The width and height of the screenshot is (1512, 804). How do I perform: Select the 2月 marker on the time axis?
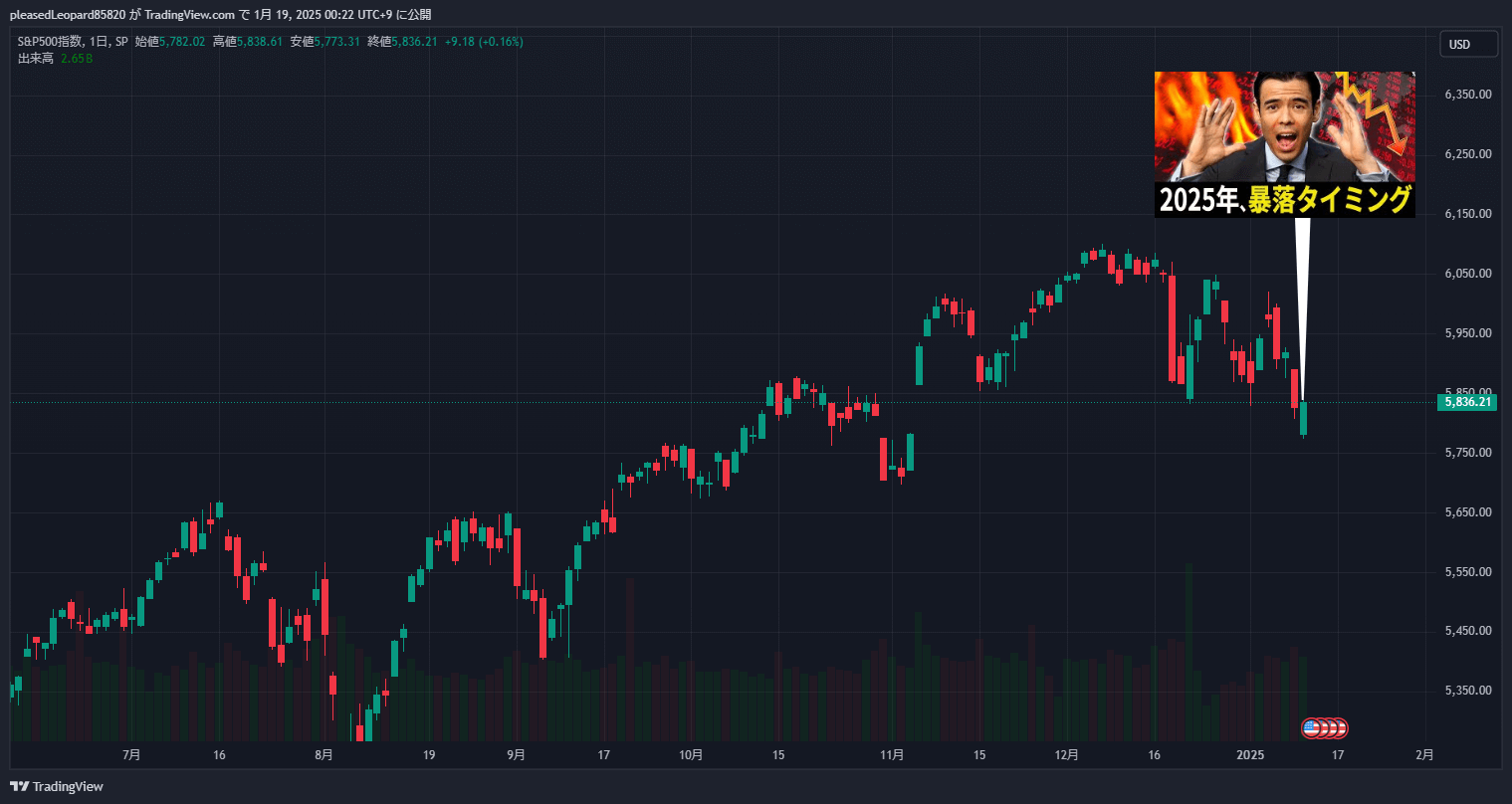pyautogui.click(x=1424, y=755)
